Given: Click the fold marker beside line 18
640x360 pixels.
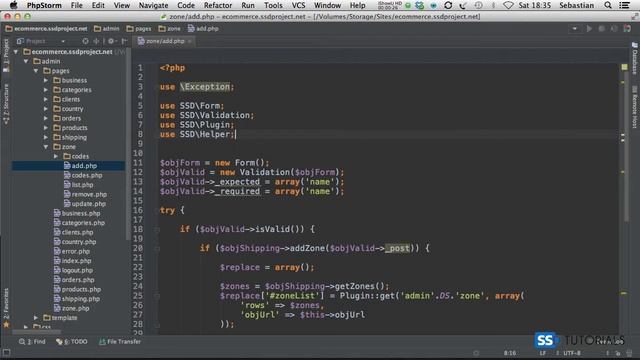Looking at the screenshot, I should [x=157, y=229].
